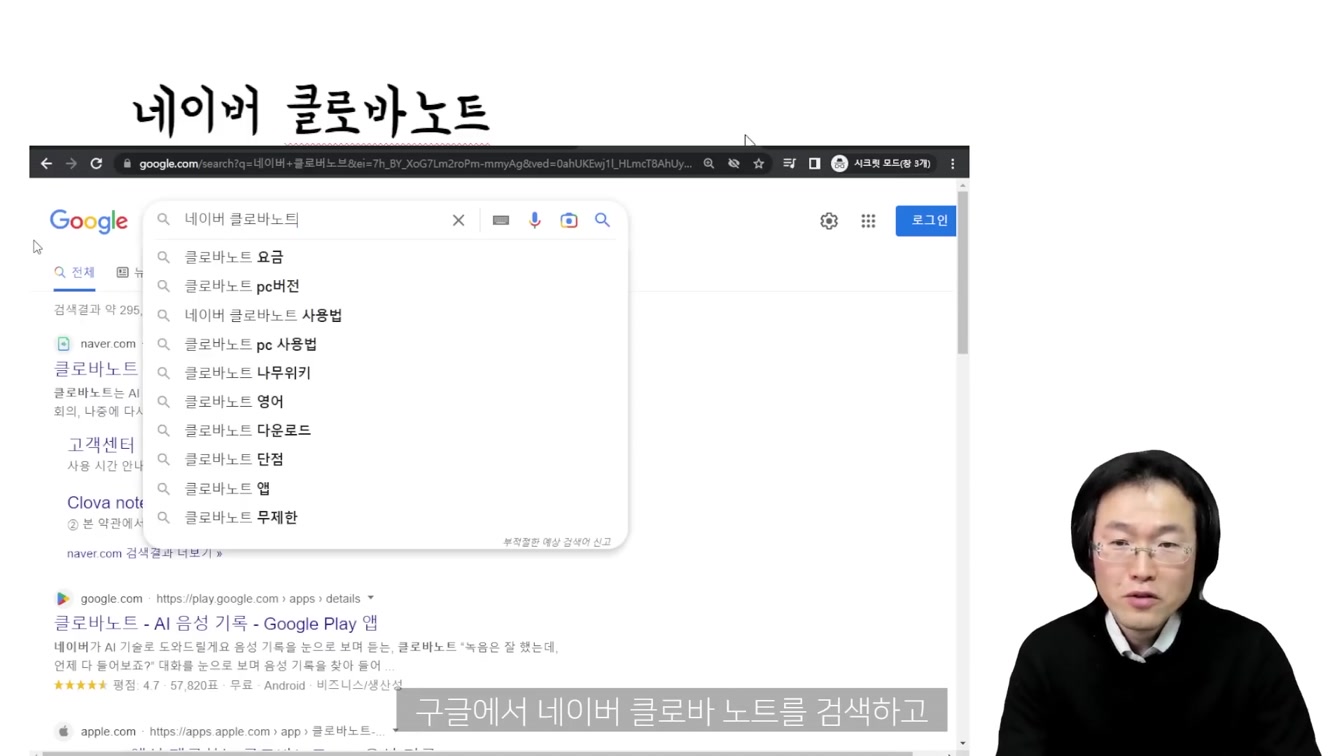This screenshot has width=1344, height=756.
Task: Choose suggestion 클로바노트 요금
Action: pos(386,257)
